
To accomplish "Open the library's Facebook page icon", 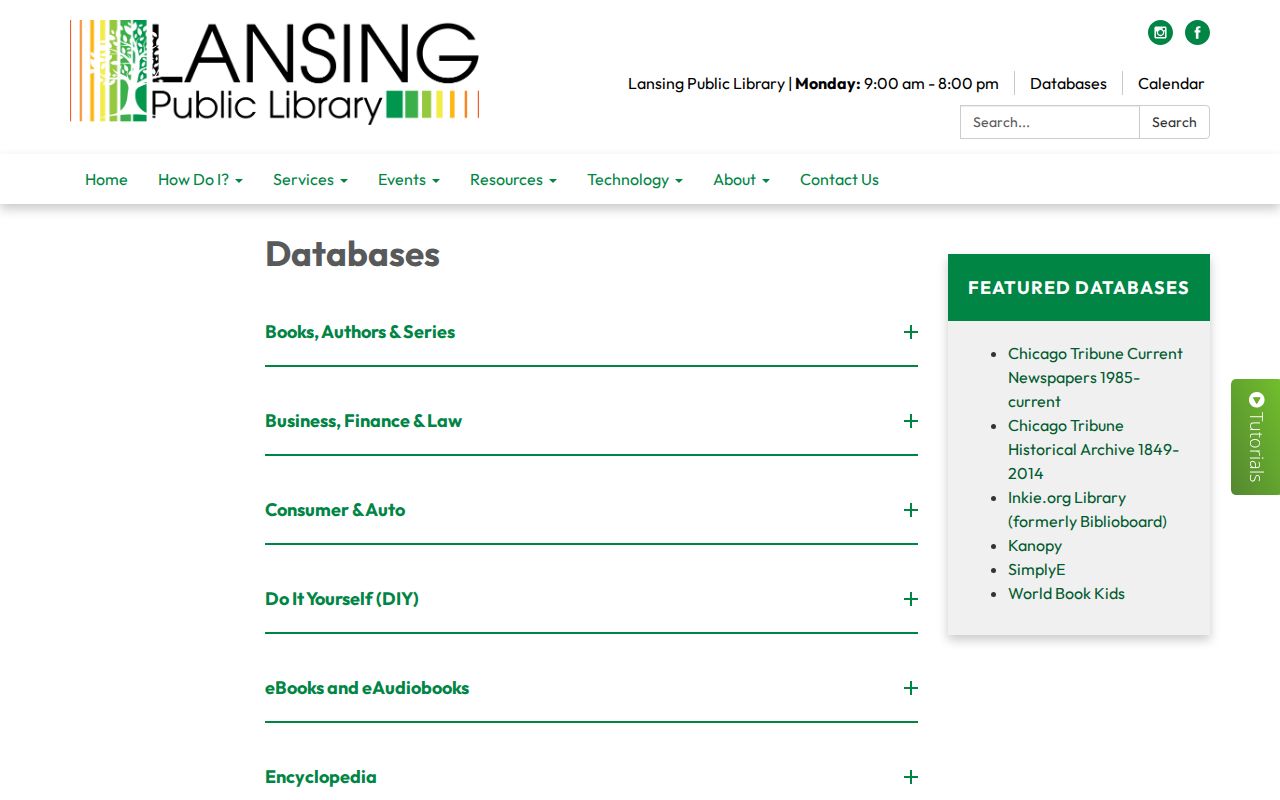I will (1197, 33).
